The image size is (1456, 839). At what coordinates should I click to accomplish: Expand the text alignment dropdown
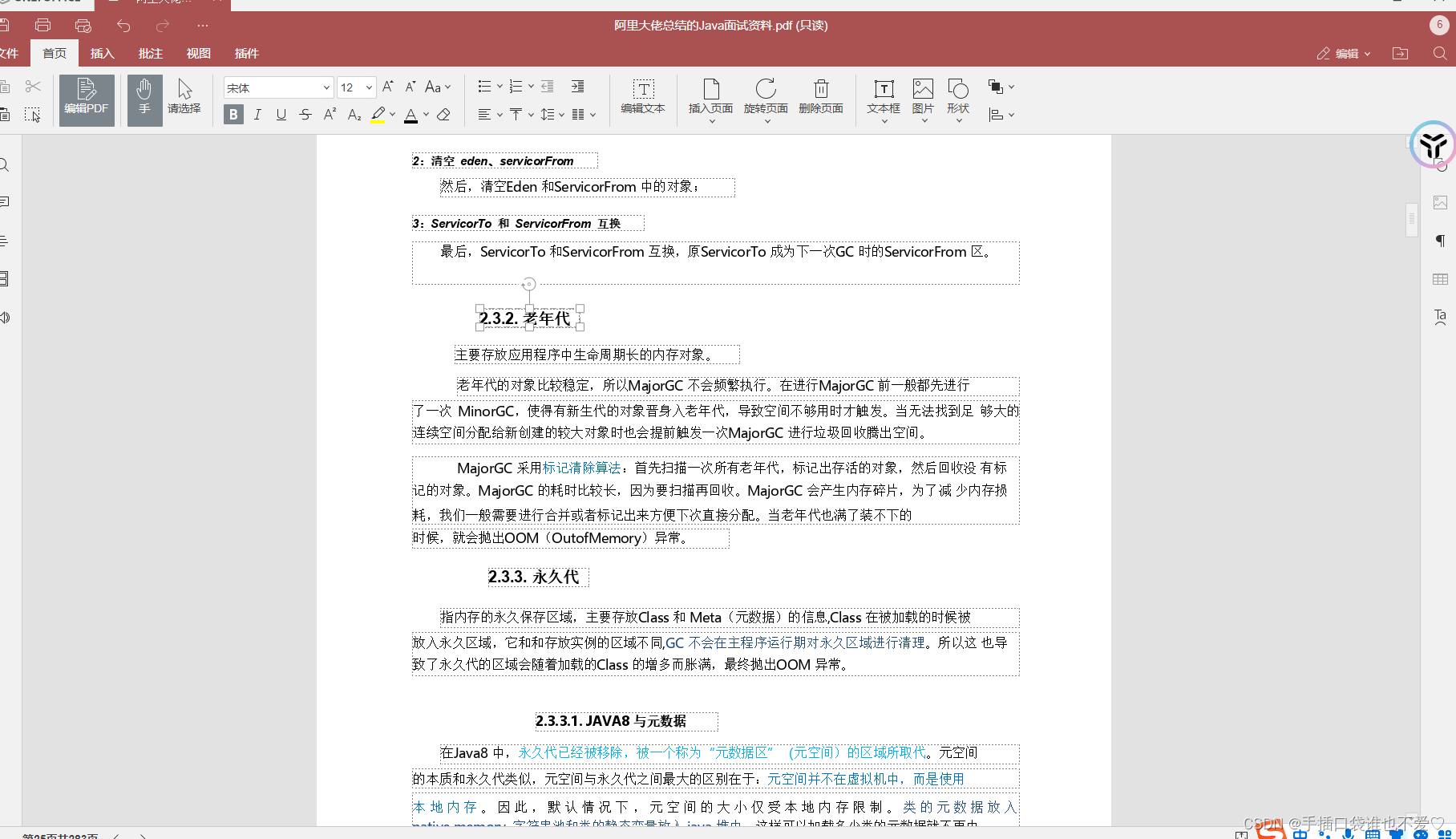499,115
